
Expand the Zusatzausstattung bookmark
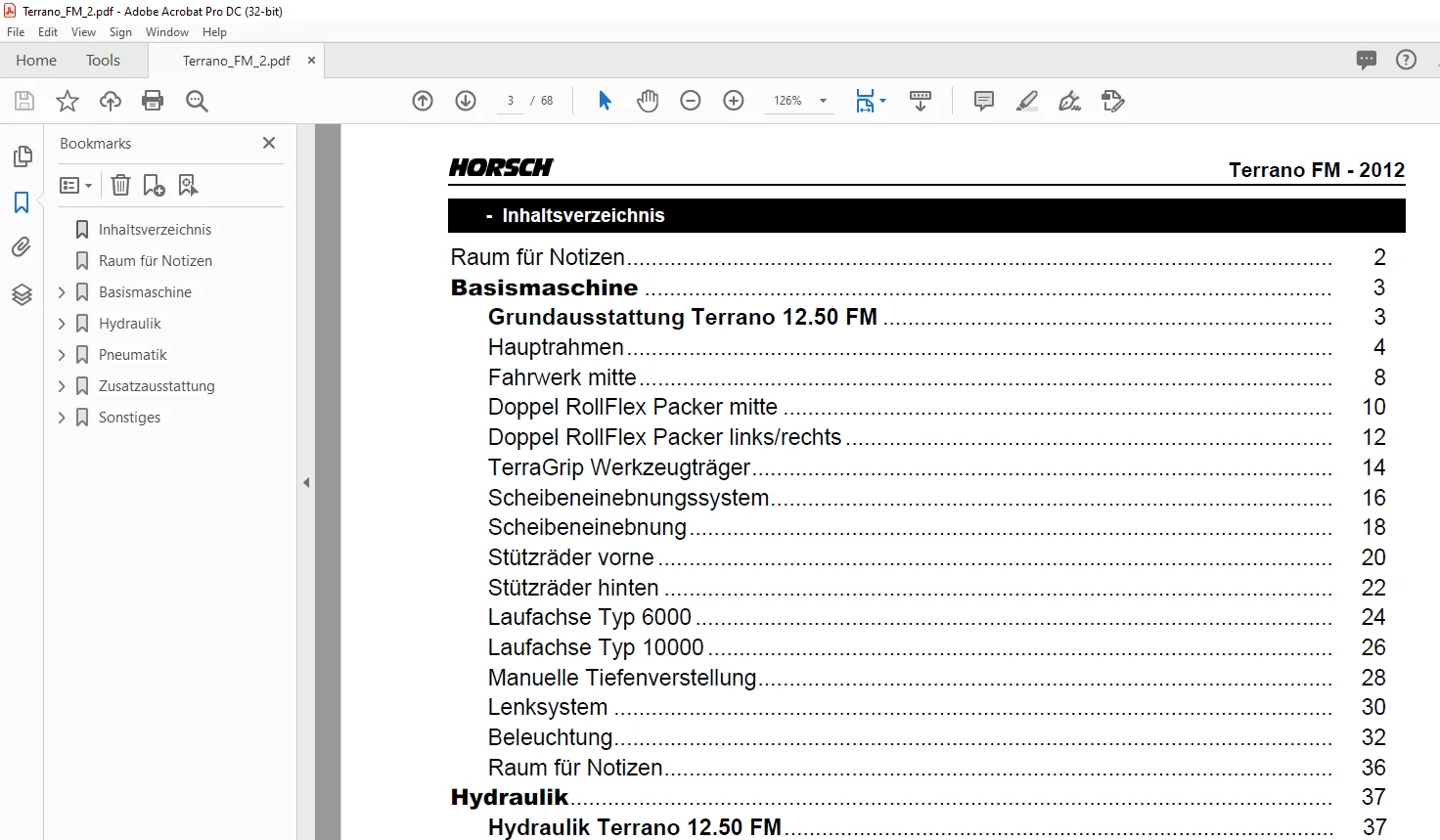pos(62,386)
